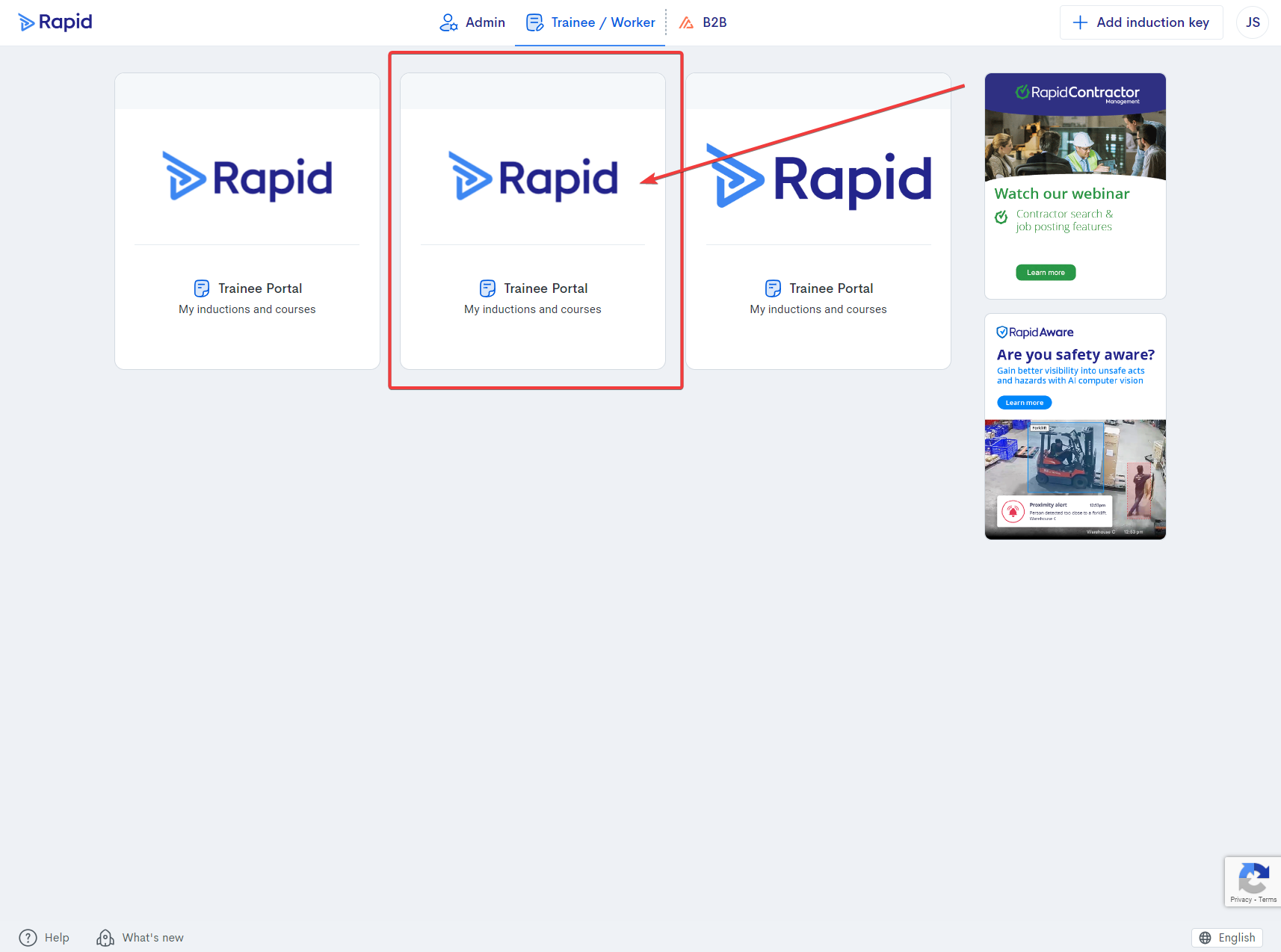Click the 'Are you safety aware?' heading
Viewport: 1281px width, 952px height.
point(1075,355)
